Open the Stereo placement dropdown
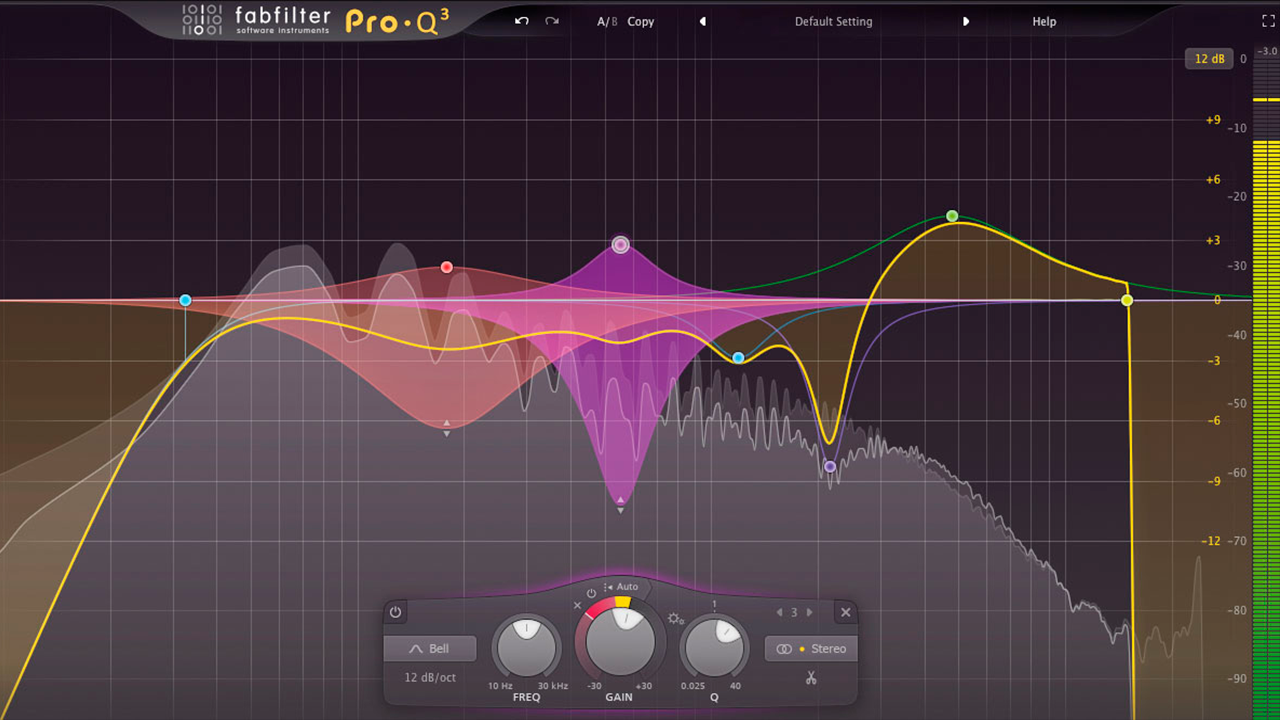The width and height of the screenshot is (1280, 720). click(x=811, y=649)
